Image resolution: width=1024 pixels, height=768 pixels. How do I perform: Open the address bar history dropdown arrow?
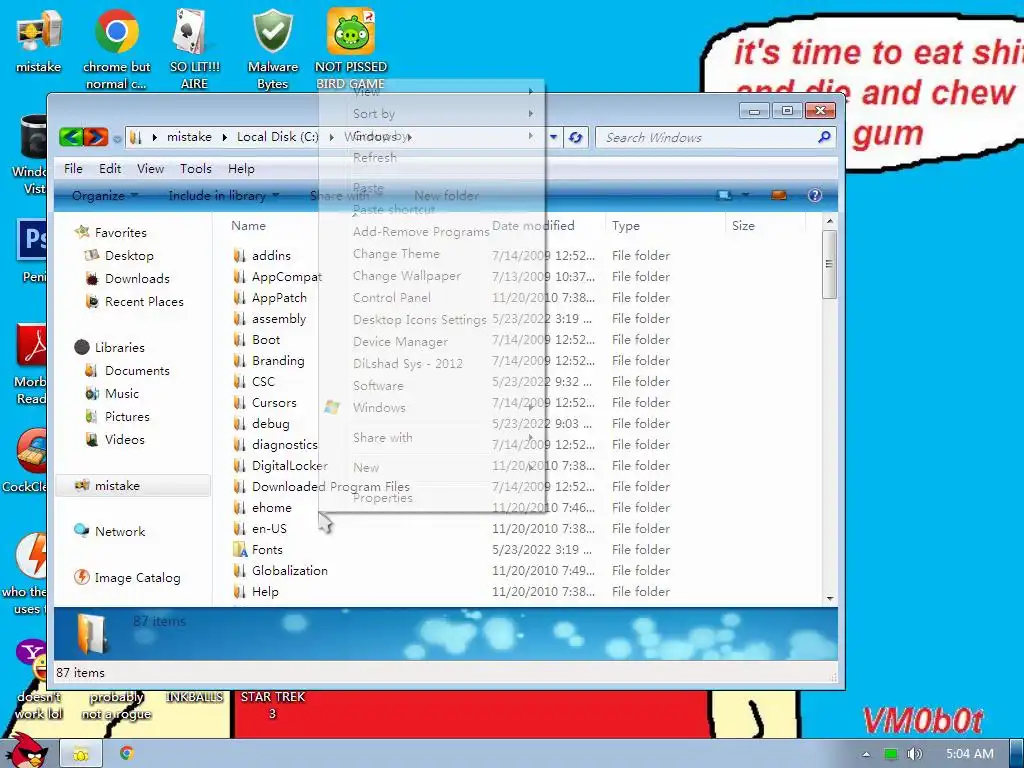pyautogui.click(x=553, y=137)
